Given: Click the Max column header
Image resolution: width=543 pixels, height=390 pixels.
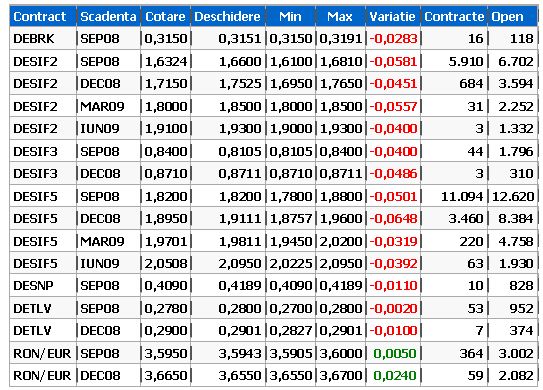Looking at the screenshot, I should (340, 16).
